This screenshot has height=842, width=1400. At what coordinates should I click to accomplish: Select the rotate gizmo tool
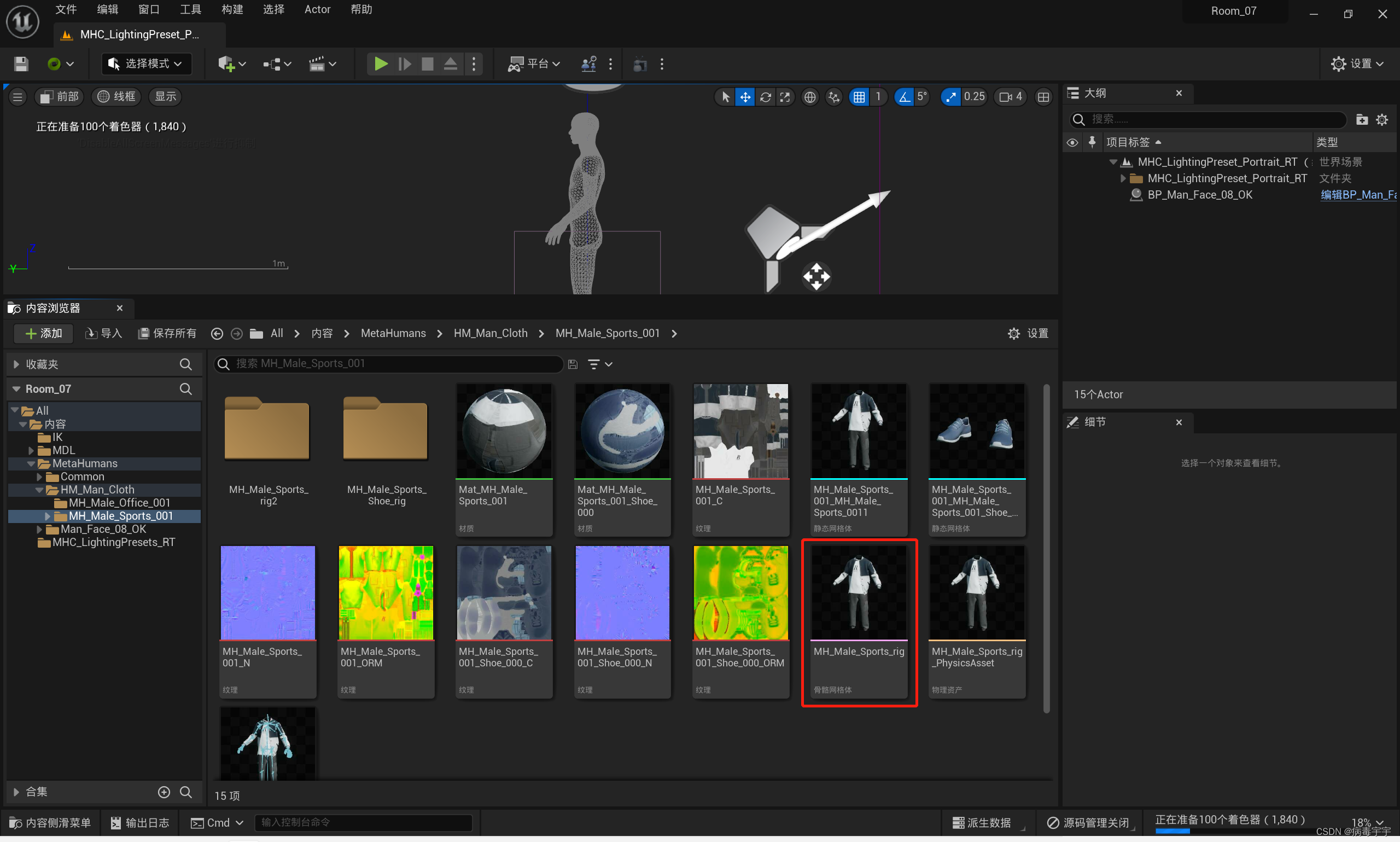coord(765,97)
